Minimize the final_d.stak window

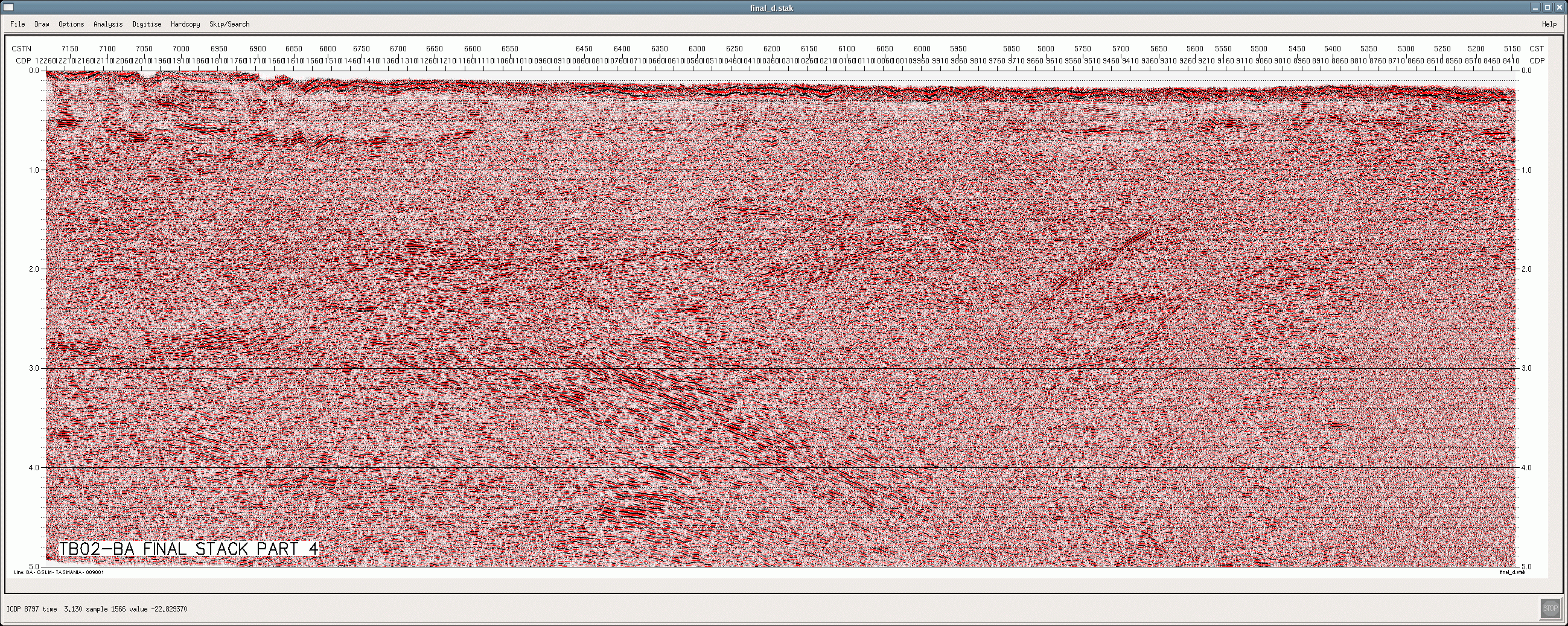[1538, 7]
